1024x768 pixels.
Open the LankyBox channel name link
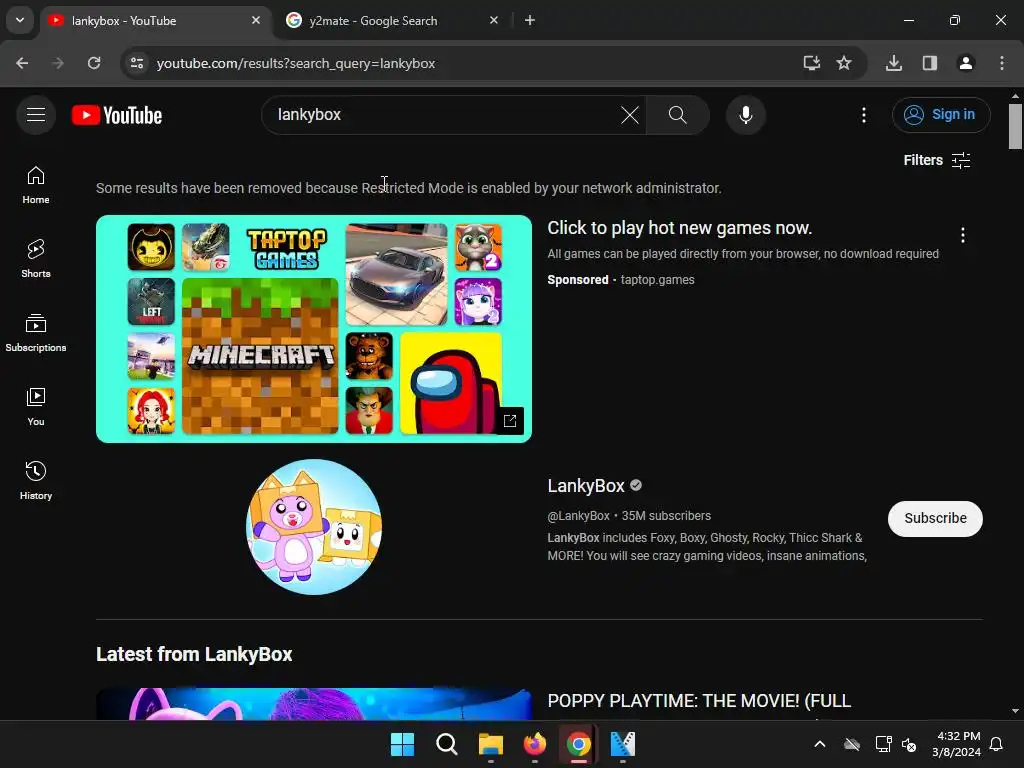point(586,486)
